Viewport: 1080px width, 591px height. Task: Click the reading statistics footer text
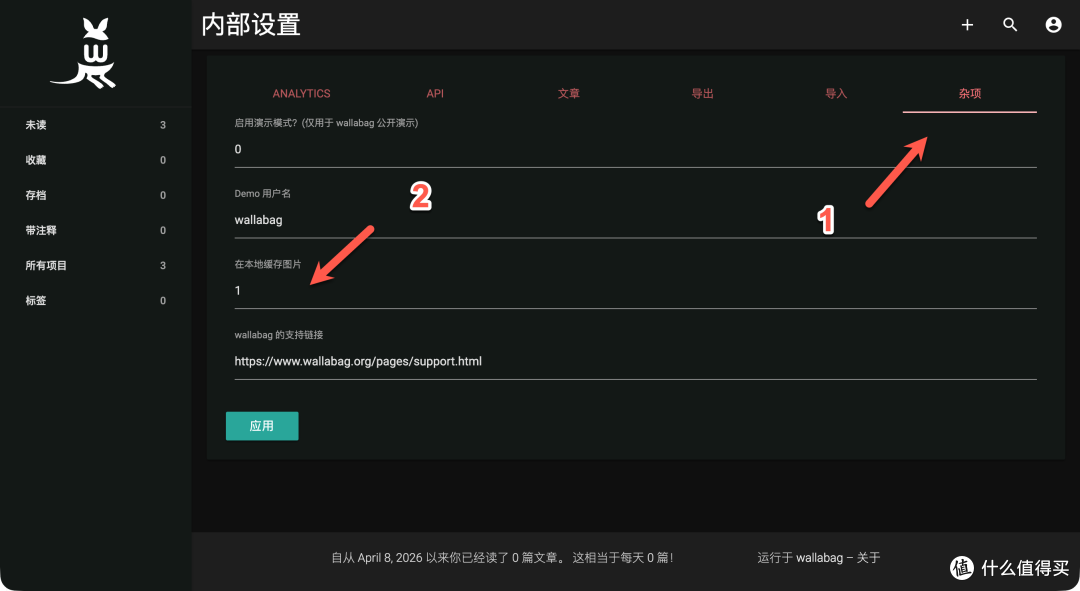(502, 558)
